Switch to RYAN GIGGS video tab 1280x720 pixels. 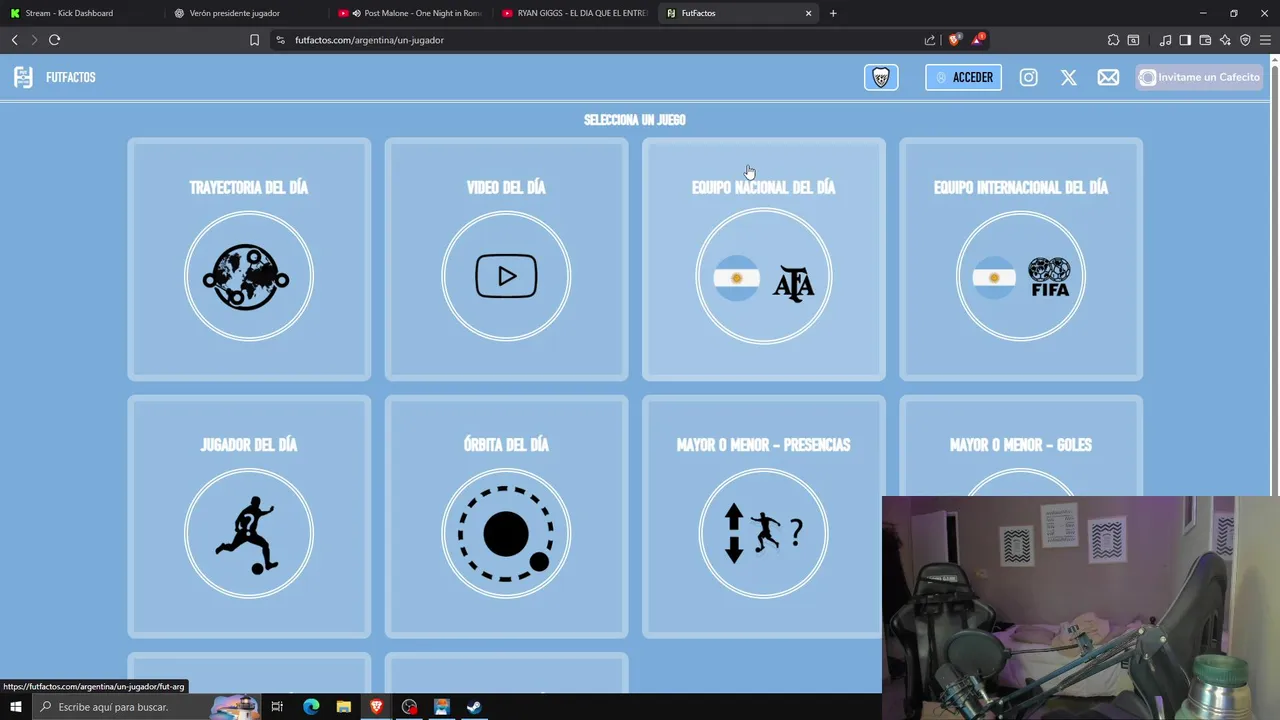click(574, 13)
